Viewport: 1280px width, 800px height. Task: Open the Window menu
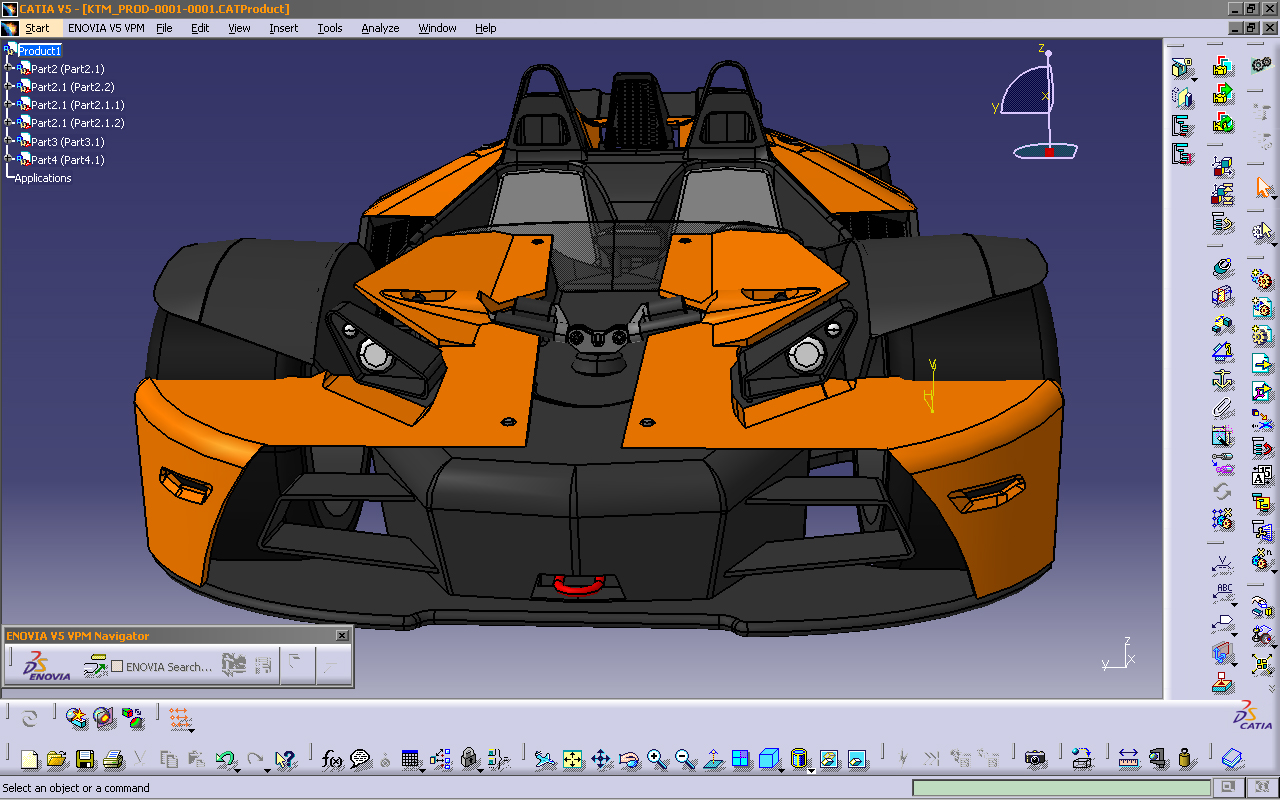coord(437,28)
